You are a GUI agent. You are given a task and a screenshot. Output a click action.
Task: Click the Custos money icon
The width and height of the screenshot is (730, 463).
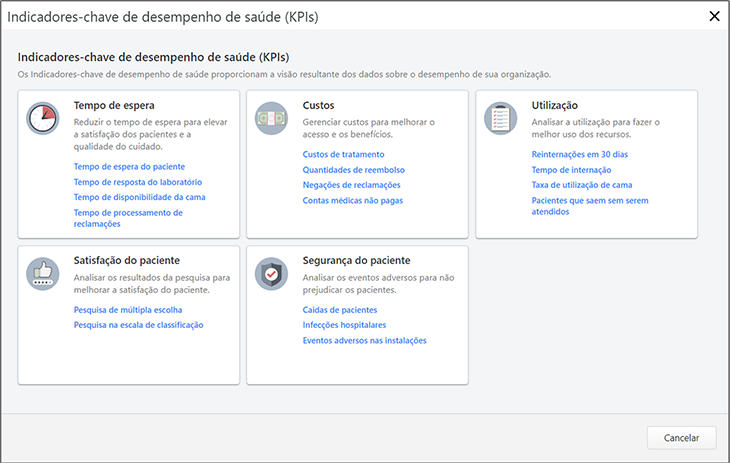coord(272,118)
